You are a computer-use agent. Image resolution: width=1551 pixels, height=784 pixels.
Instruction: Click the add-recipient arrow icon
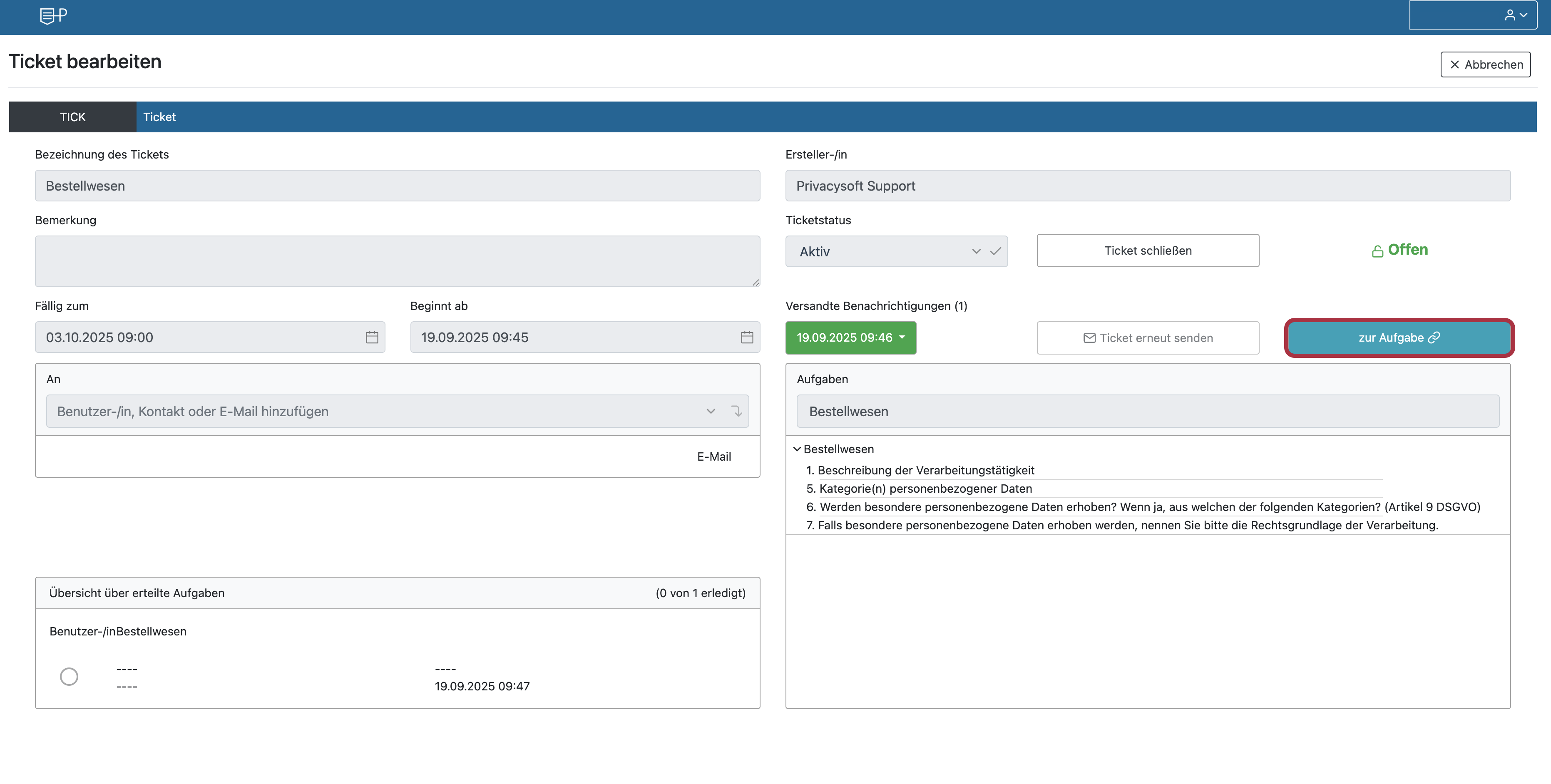[x=736, y=412]
